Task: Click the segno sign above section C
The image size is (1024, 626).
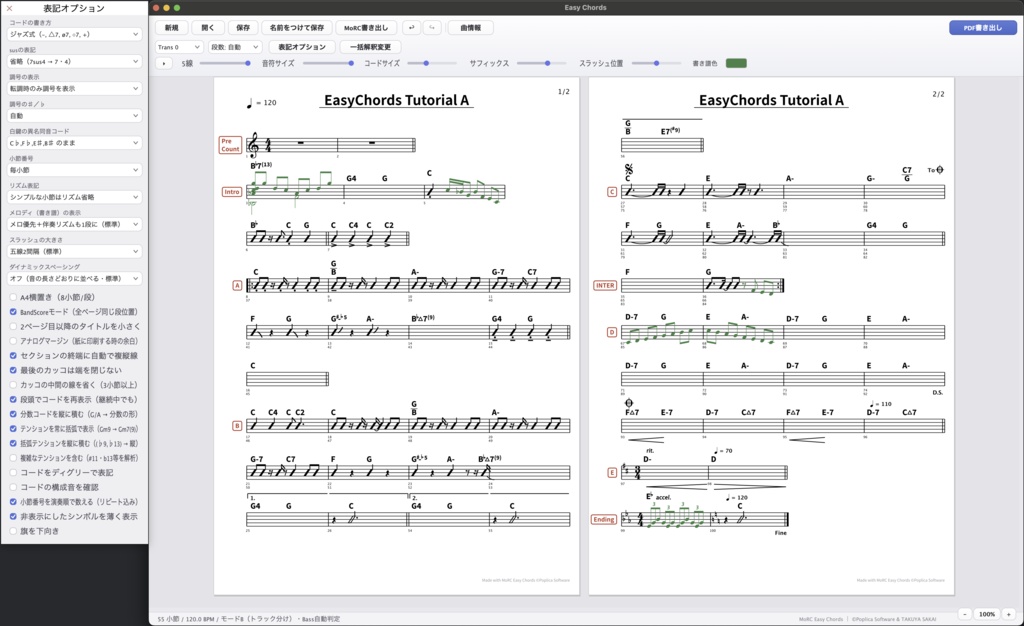Action: tap(628, 169)
